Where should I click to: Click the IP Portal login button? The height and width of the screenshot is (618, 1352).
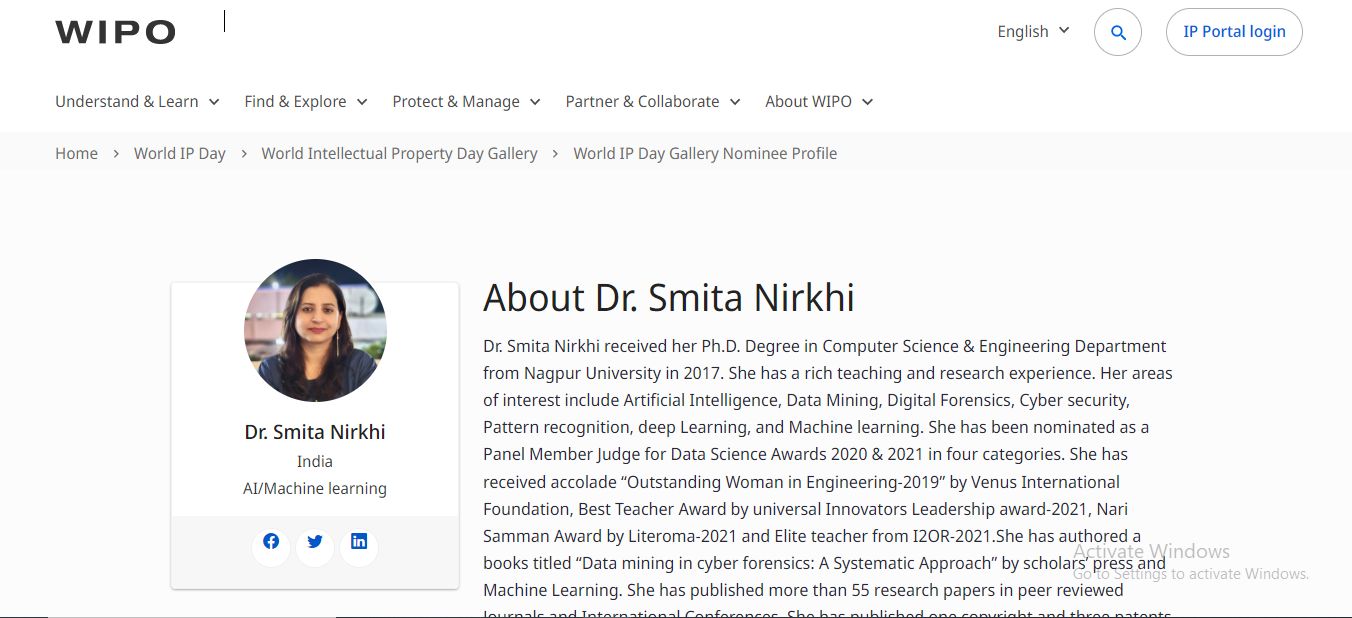tap(1234, 32)
